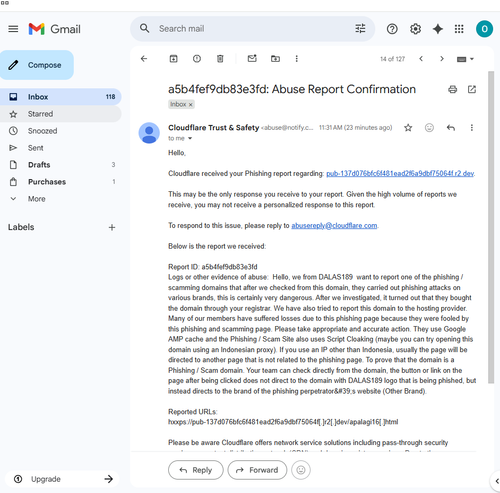Open the Gemini sparkle icon

click(x=438, y=29)
